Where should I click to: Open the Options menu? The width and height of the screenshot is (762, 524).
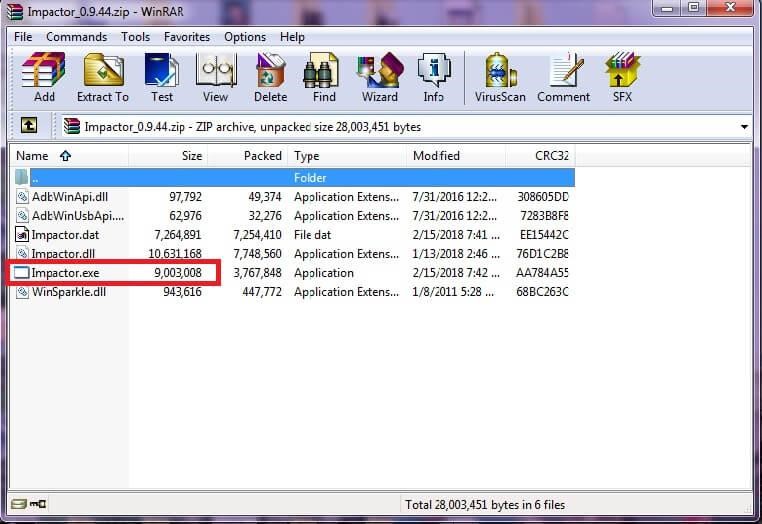(x=244, y=37)
